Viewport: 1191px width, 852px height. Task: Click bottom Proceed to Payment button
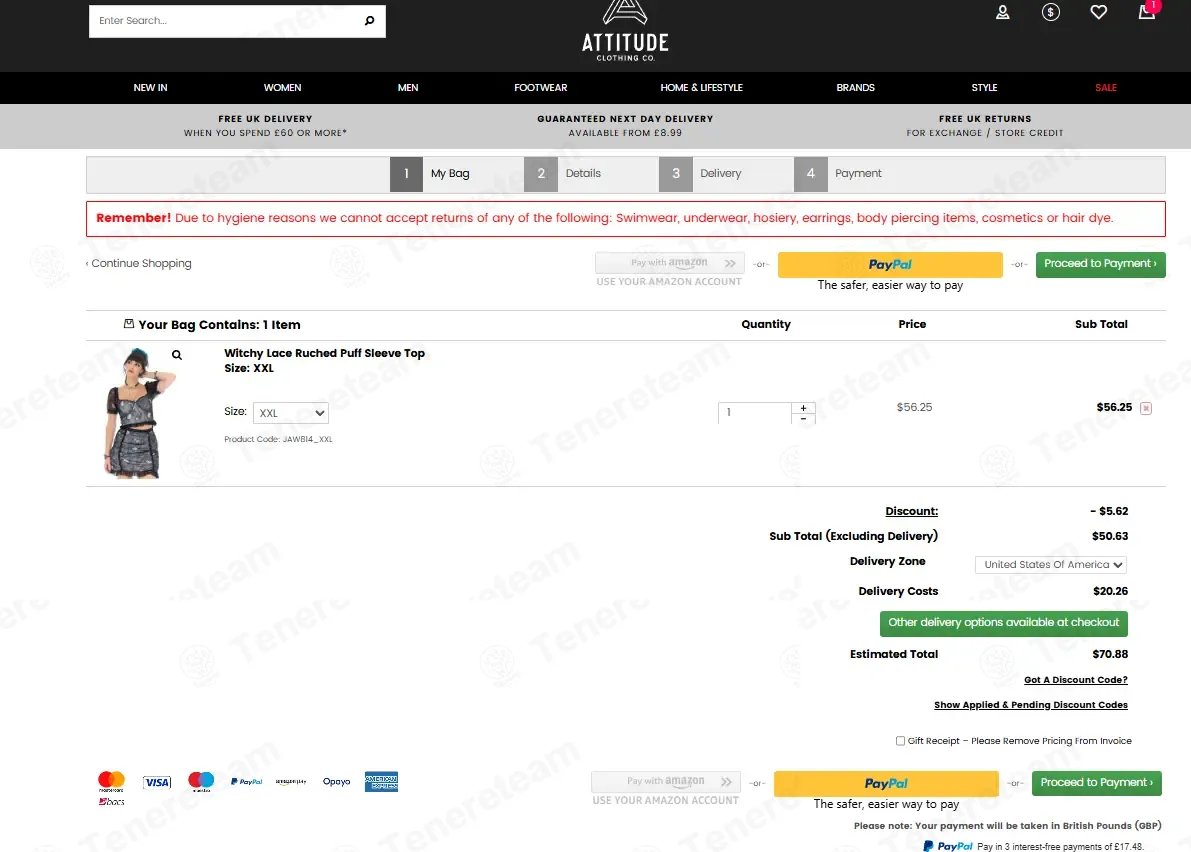click(x=1097, y=783)
